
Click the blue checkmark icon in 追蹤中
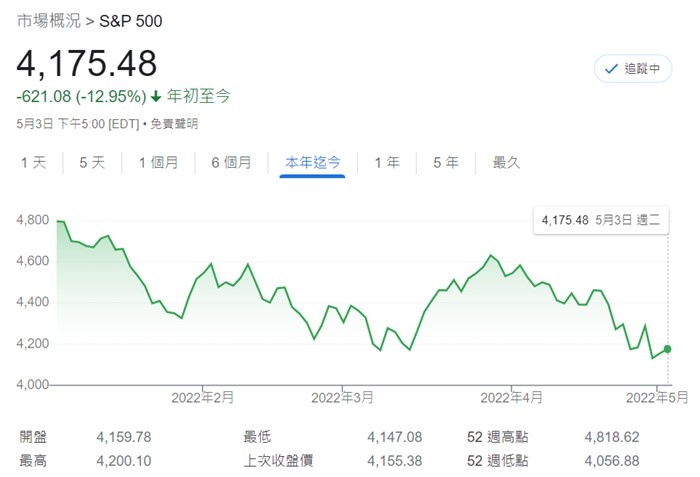click(611, 69)
